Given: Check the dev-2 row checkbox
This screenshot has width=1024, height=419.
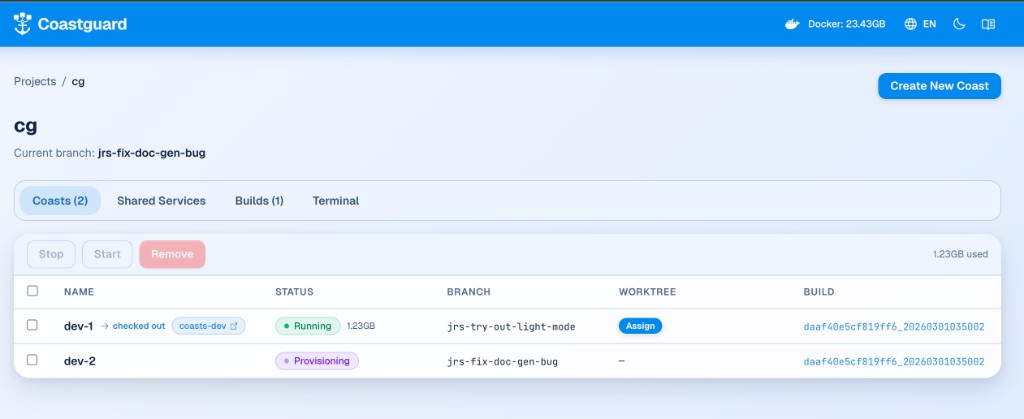Looking at the screenshot, I should [x=33, y=361].
